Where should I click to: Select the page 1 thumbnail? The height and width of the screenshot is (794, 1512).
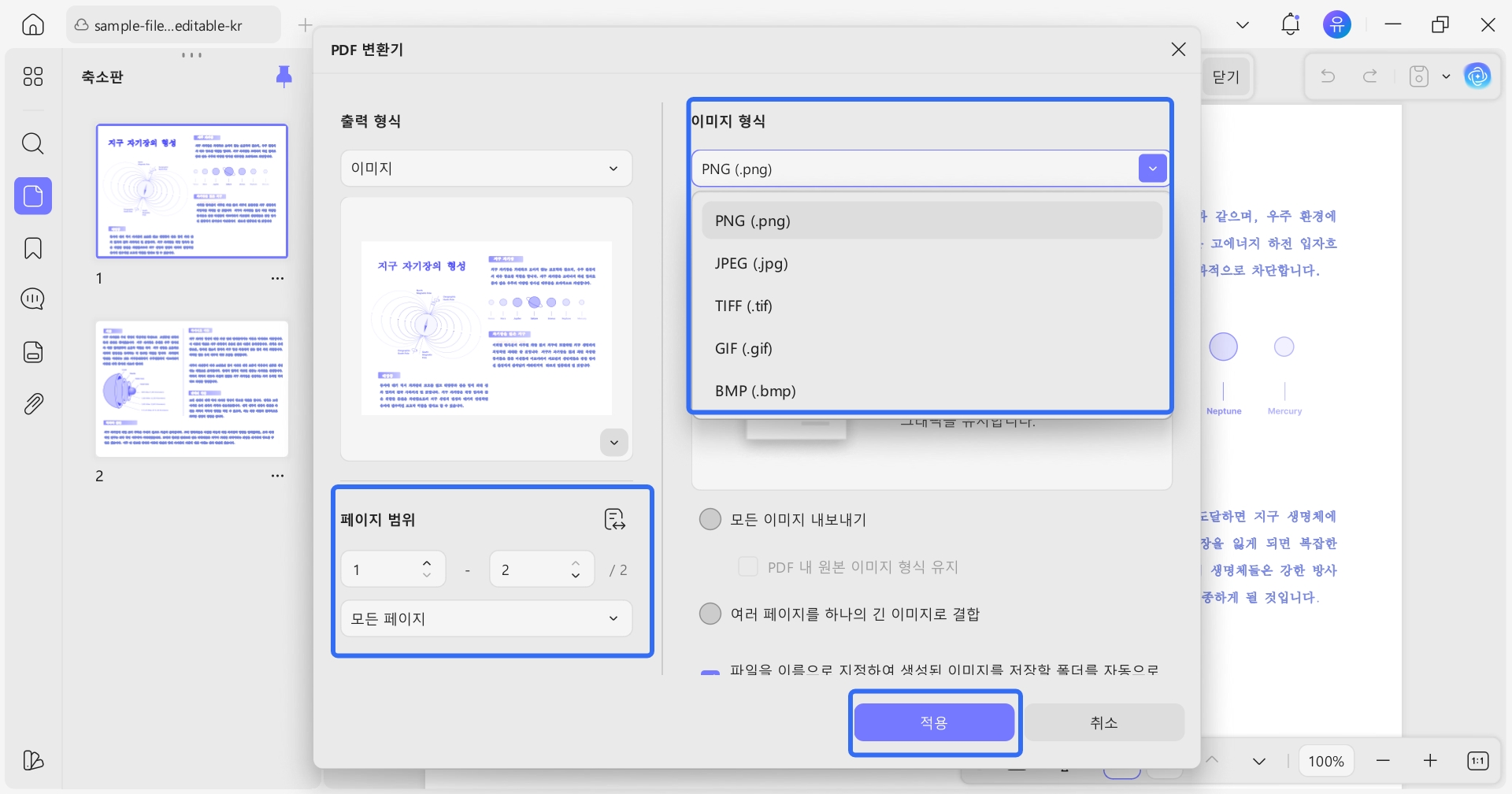click(x=192, y=191)
